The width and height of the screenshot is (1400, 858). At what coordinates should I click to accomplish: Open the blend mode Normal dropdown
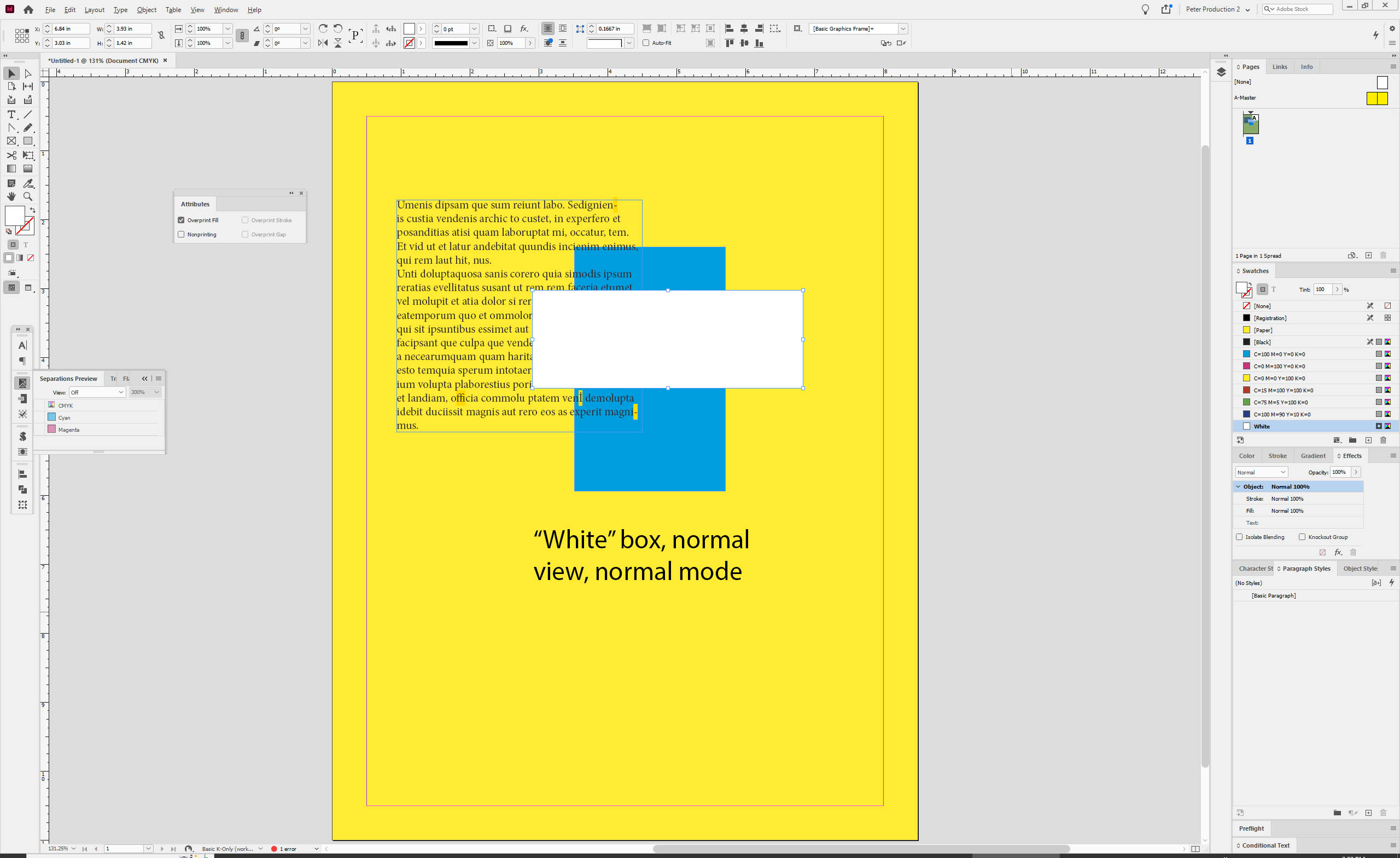pyautogui.click(x=1261, y=472)
